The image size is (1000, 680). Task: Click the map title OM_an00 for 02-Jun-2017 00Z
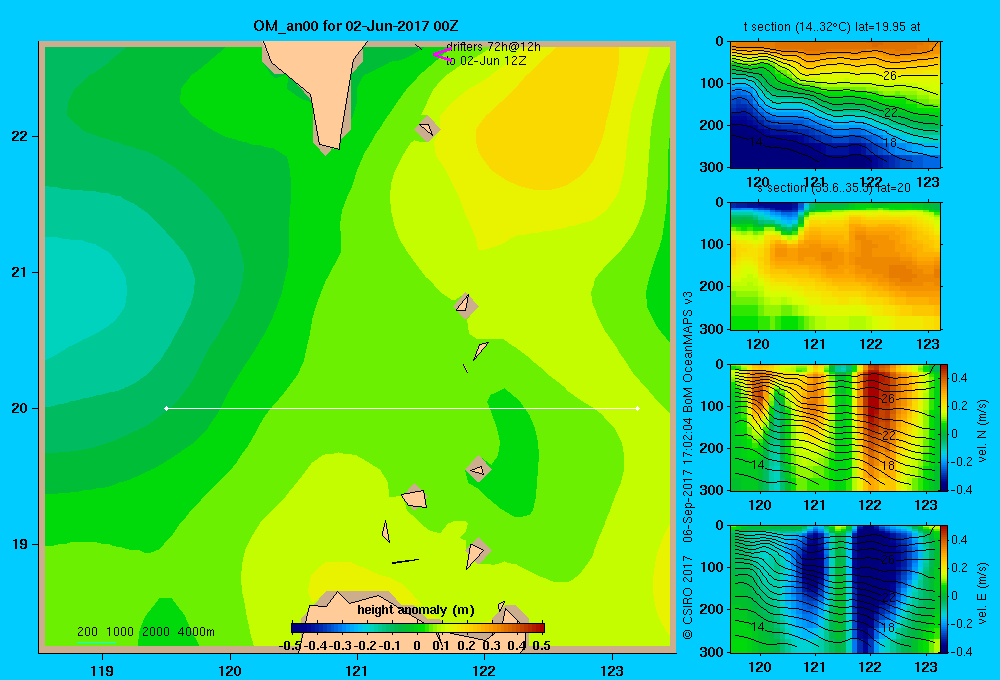(355, 26)
